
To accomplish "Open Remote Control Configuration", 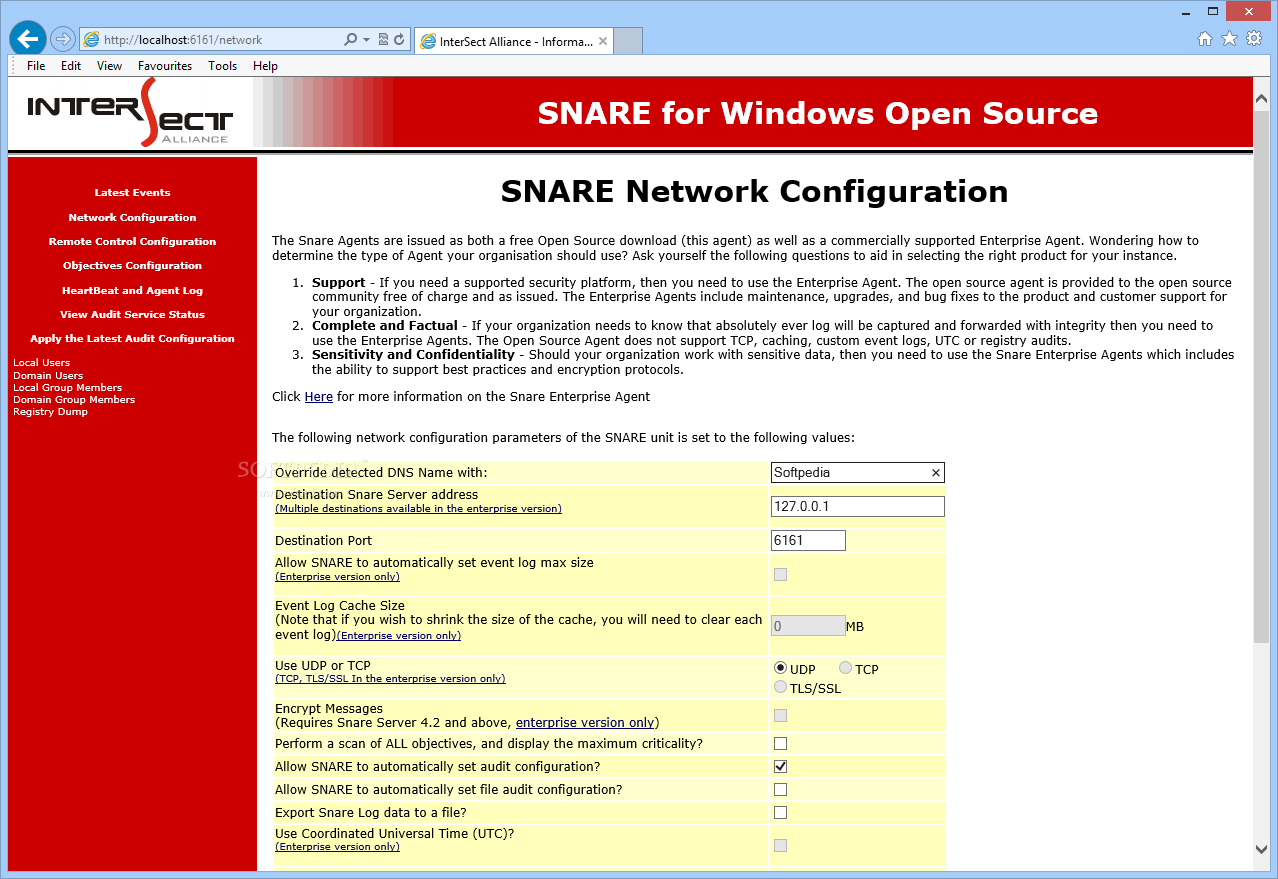I will [132, 241].
